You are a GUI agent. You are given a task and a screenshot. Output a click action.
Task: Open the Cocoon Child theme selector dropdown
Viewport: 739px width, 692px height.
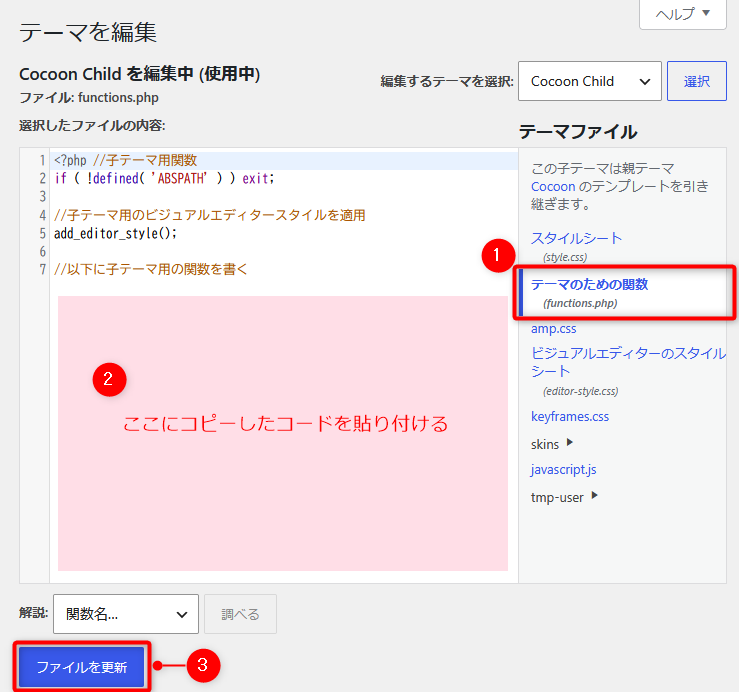pyautogui.click(x=590, y=81)
